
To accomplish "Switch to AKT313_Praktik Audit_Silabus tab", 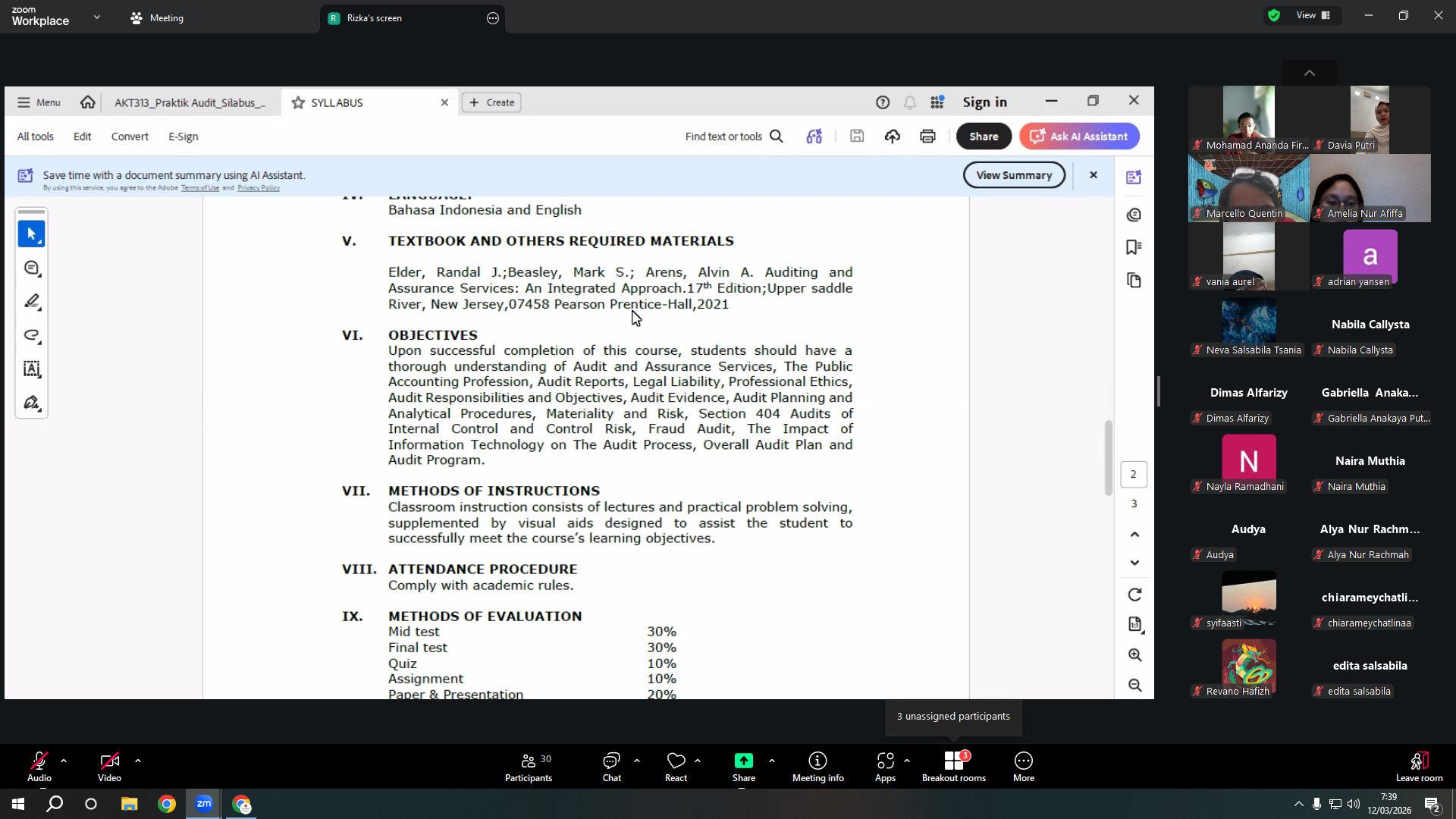I will point(190,102).
